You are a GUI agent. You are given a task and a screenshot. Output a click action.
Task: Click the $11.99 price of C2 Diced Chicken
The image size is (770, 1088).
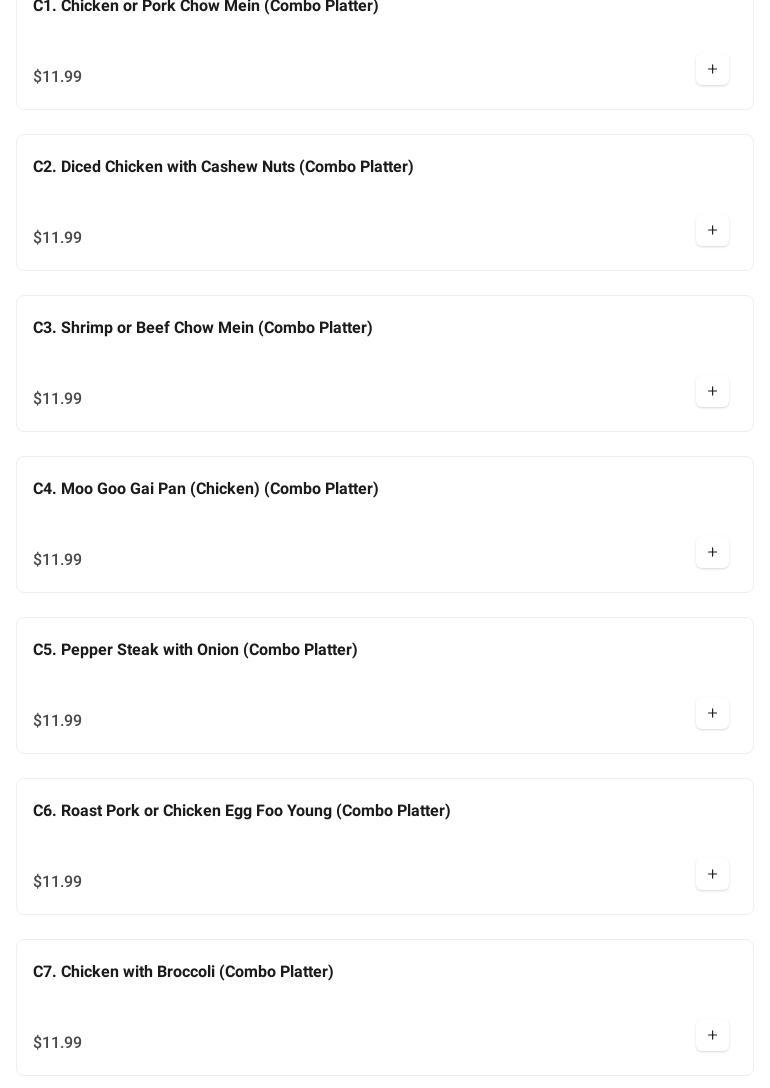[58, 238]
